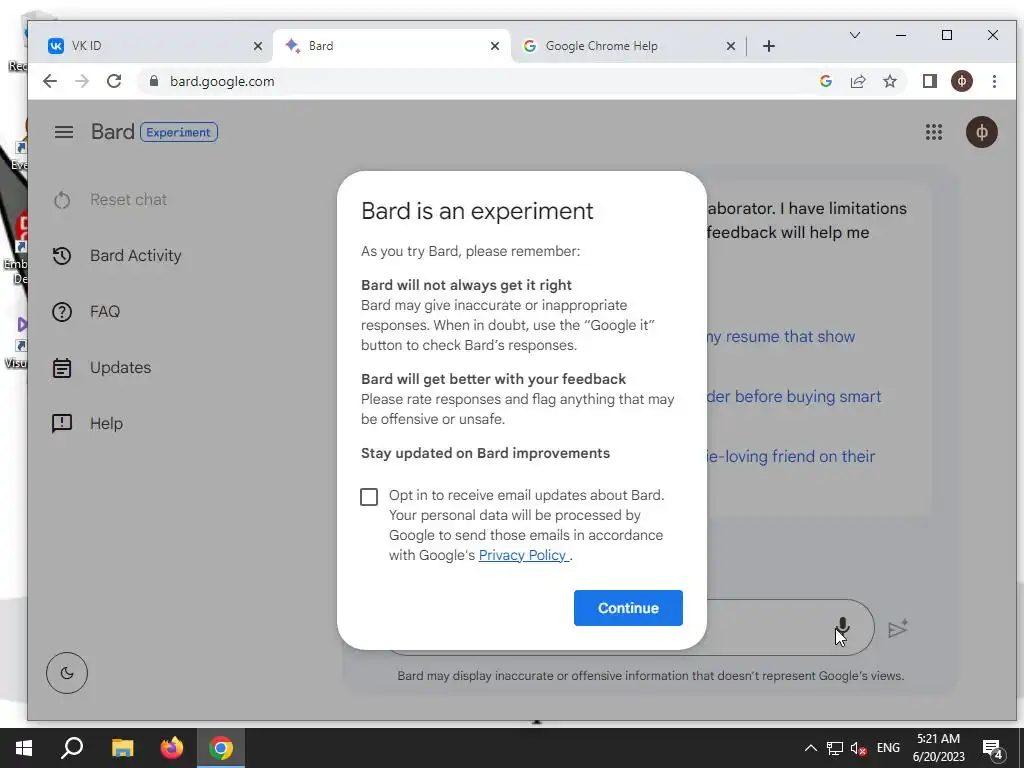
Task: Open the taskbar clock and date
Action: click(x=938, y=748)
